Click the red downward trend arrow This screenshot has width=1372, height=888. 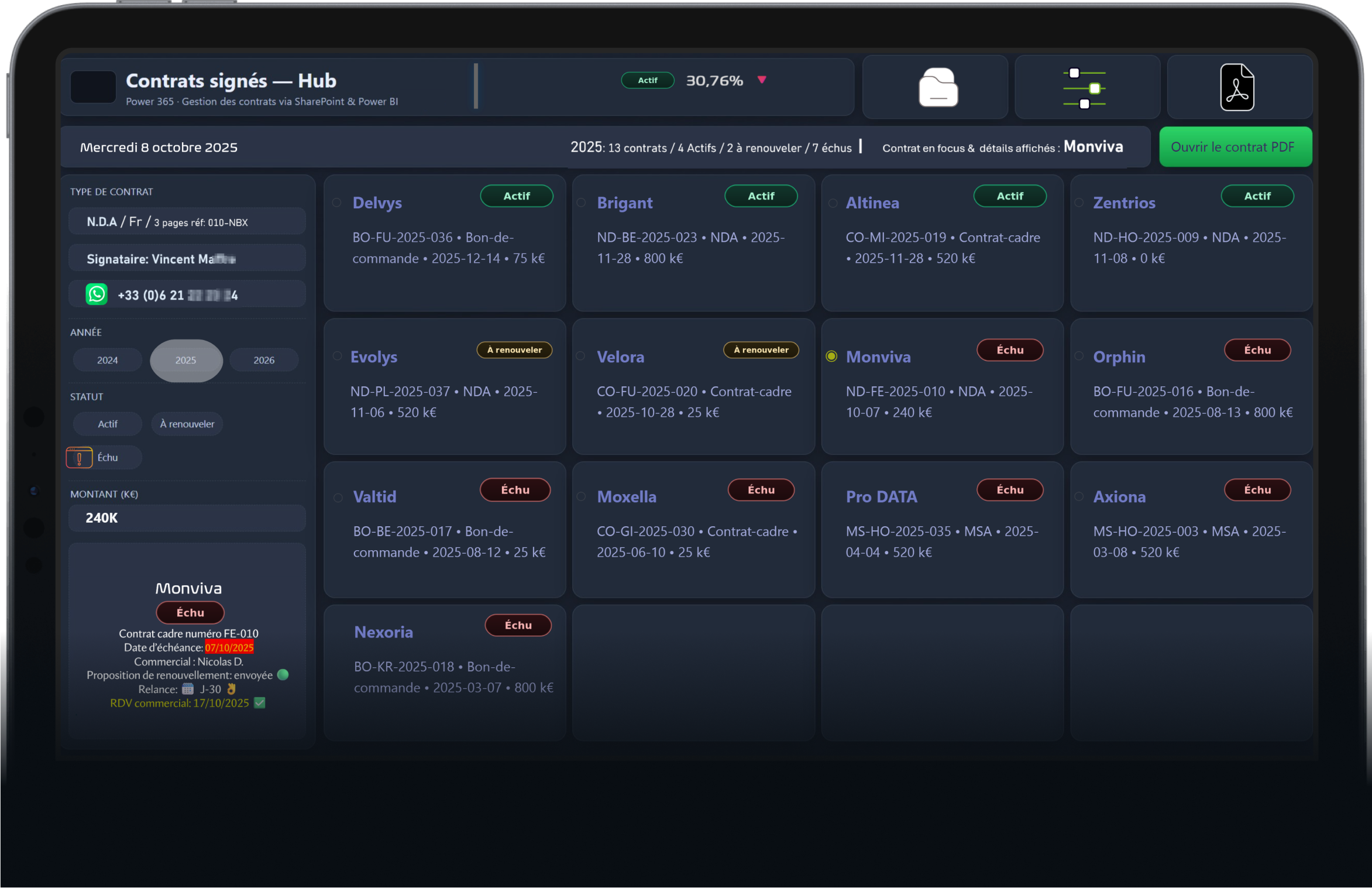[761, 80]
